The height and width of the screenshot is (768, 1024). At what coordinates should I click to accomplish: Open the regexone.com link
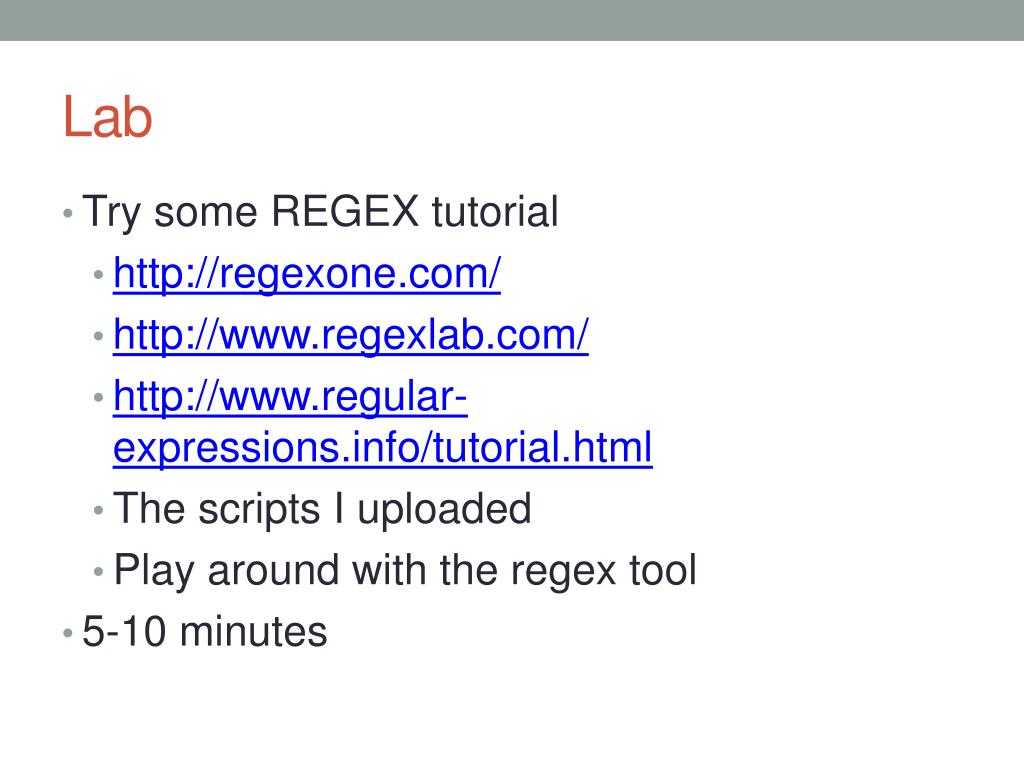(307, 273)
